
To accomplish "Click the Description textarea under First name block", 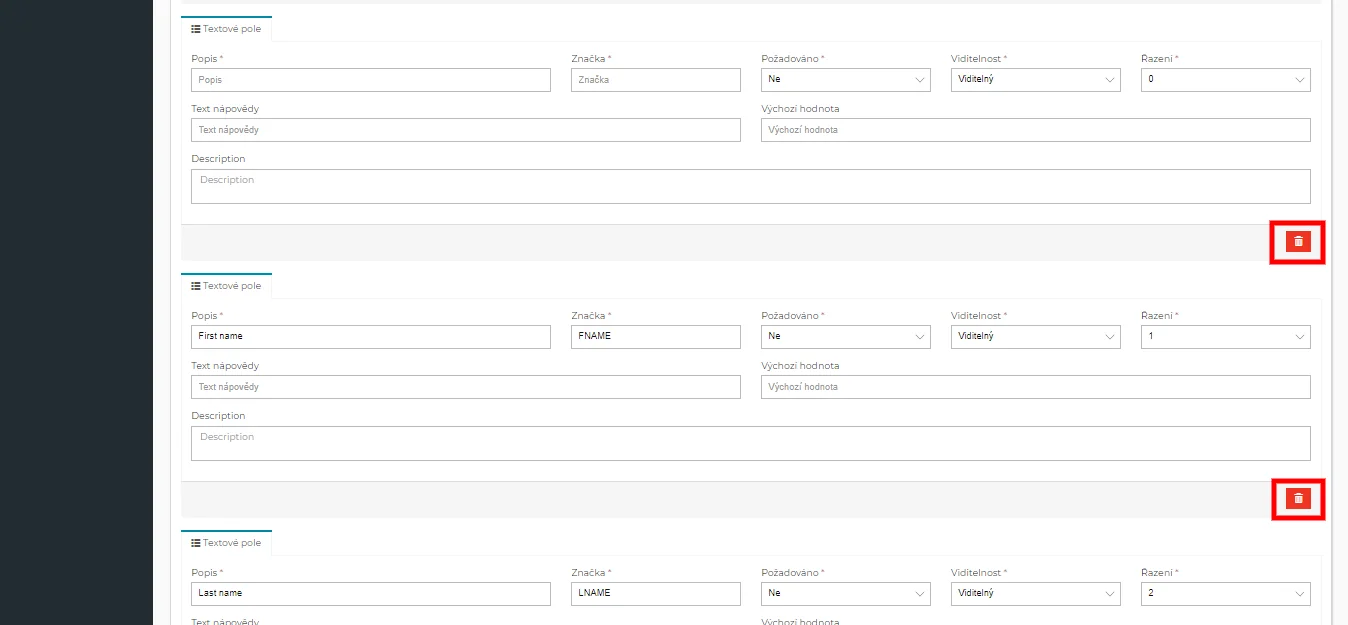I will pyautogui.click(x=750, y=444).
